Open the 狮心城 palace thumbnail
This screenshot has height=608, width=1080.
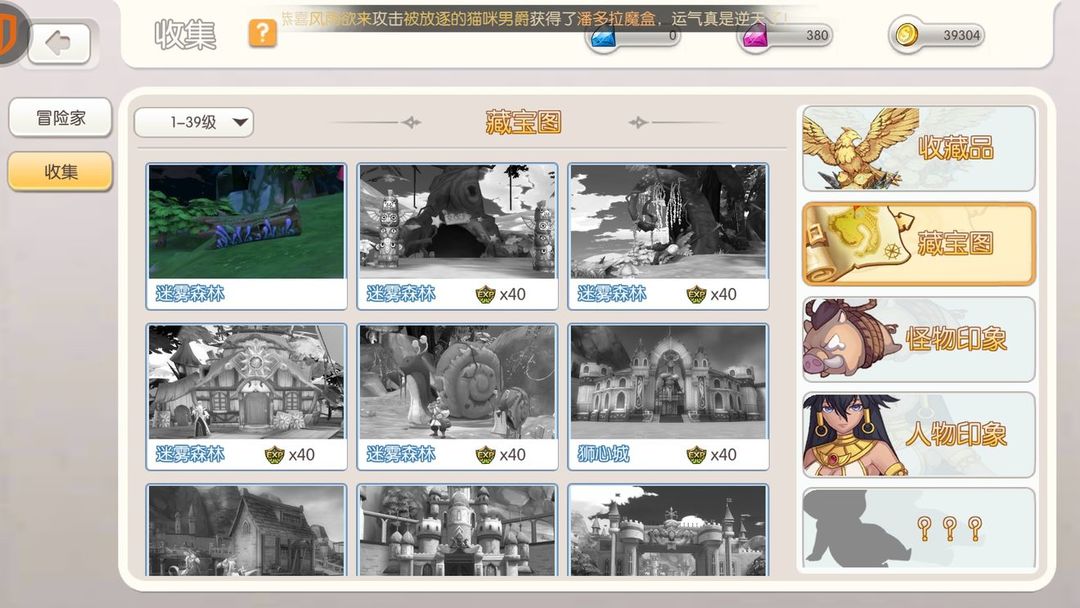pyautogui.click(x=668, y=397)
